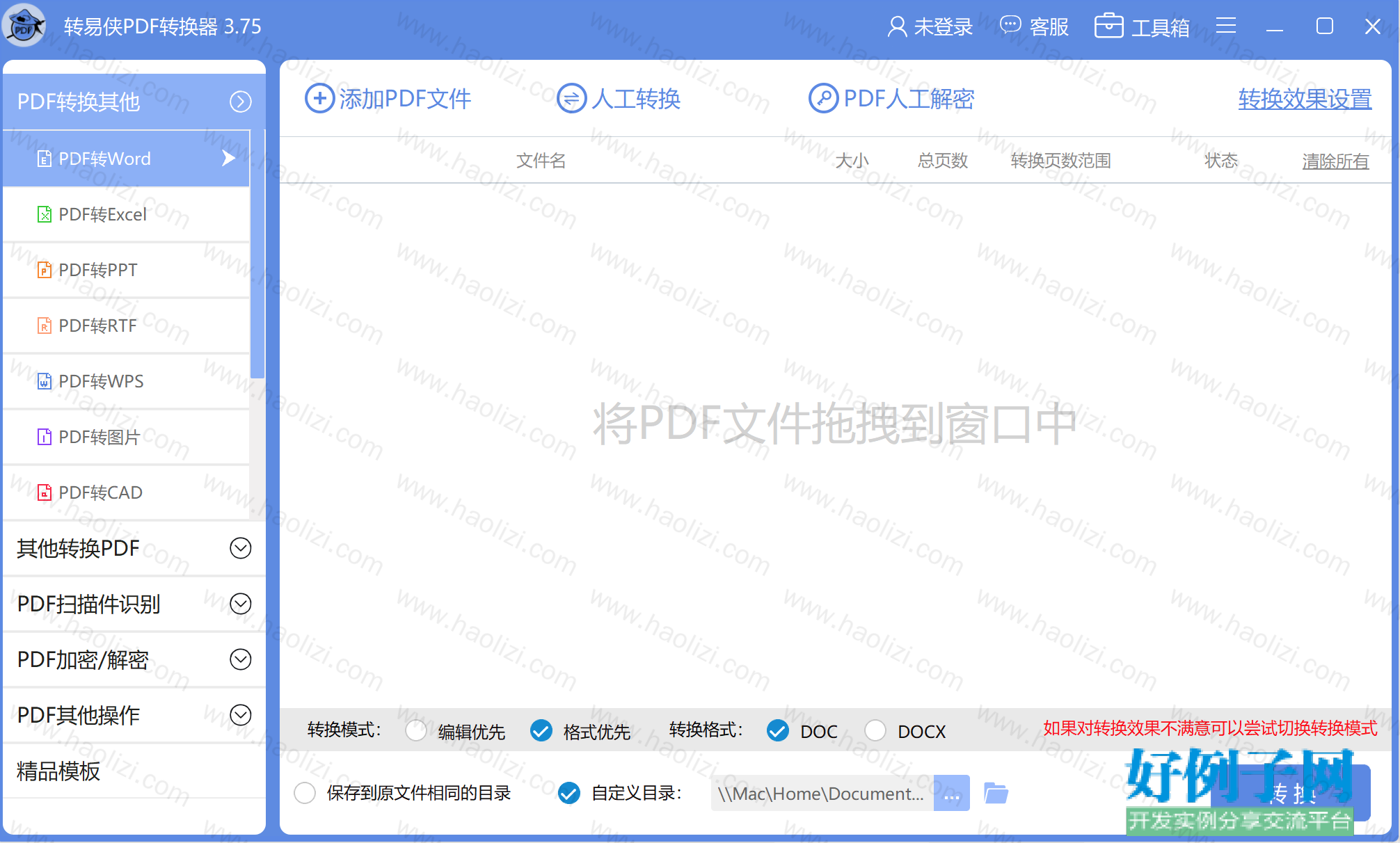This screenshot has width=1400, height=843.
Task: Click the 转换页数范围 column header
Action: [1060, 161]
